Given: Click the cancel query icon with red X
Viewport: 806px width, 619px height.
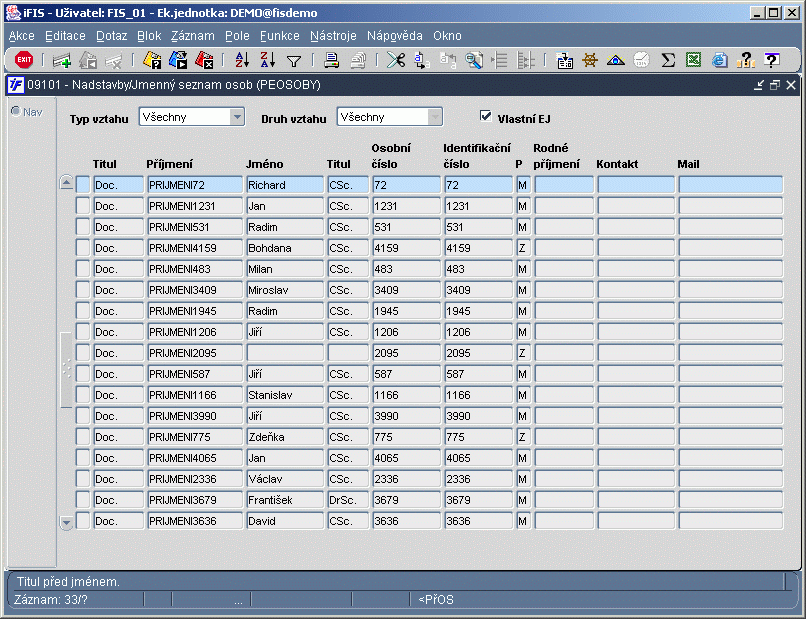Looking at the screenshot, I should (x=204, y=60).
